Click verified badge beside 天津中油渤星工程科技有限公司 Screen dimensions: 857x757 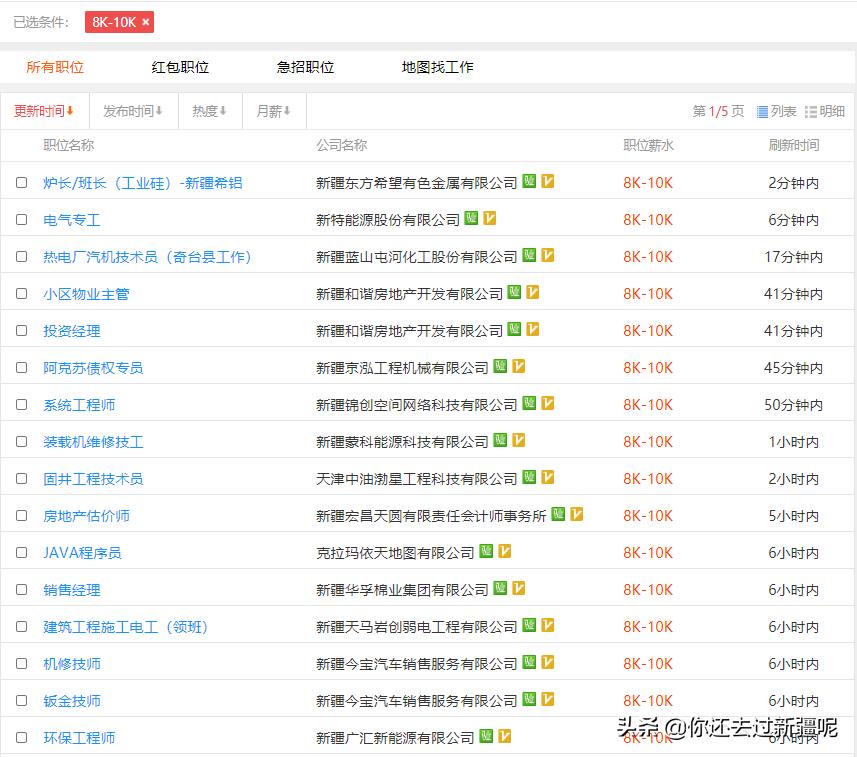pos(530,477)
